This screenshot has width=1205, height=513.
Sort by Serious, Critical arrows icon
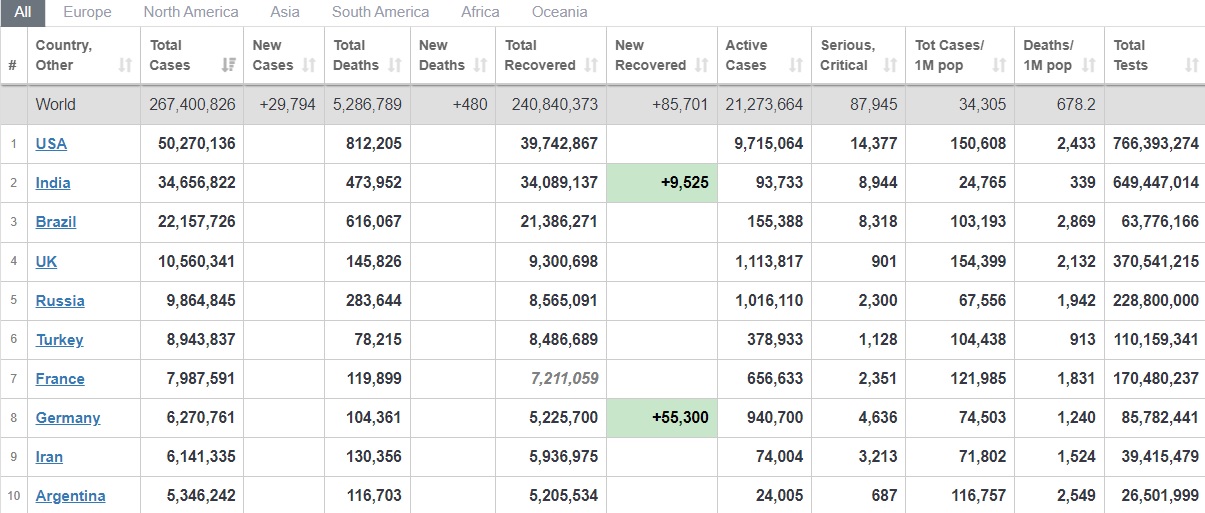coord(890,65)
